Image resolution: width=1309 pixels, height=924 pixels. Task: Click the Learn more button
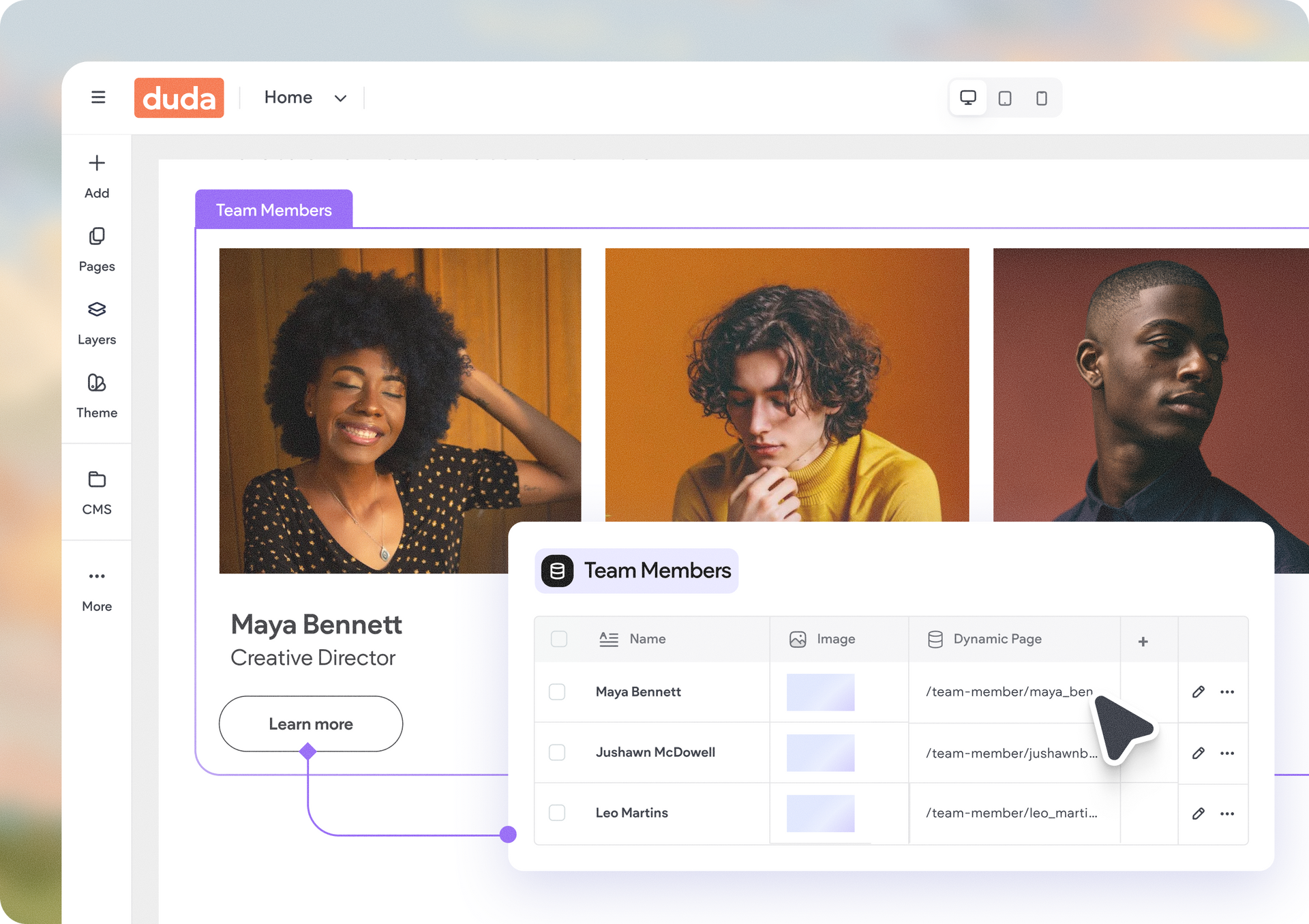pos(311,724)
